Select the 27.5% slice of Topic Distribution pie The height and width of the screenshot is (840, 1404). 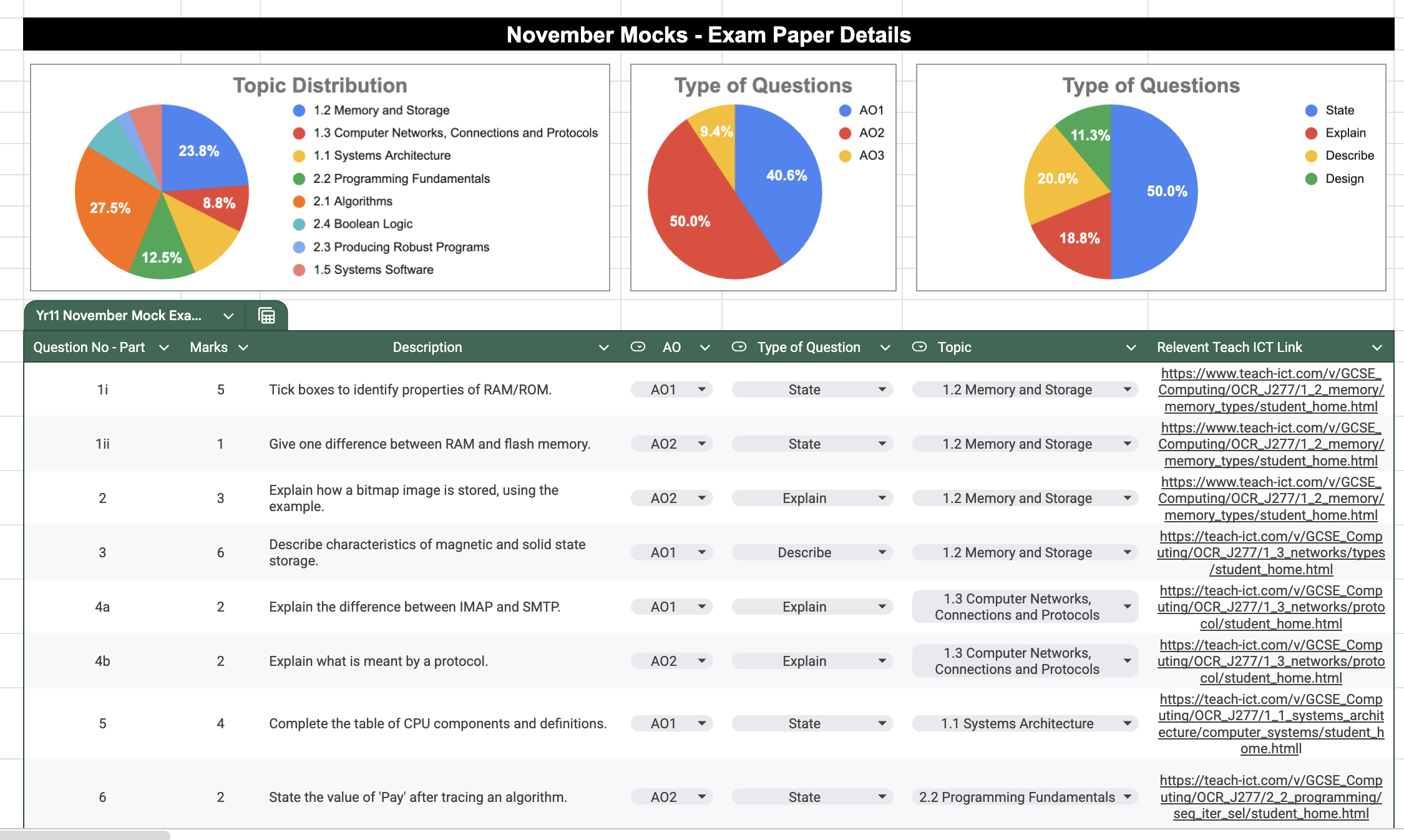tap(109, 208)
